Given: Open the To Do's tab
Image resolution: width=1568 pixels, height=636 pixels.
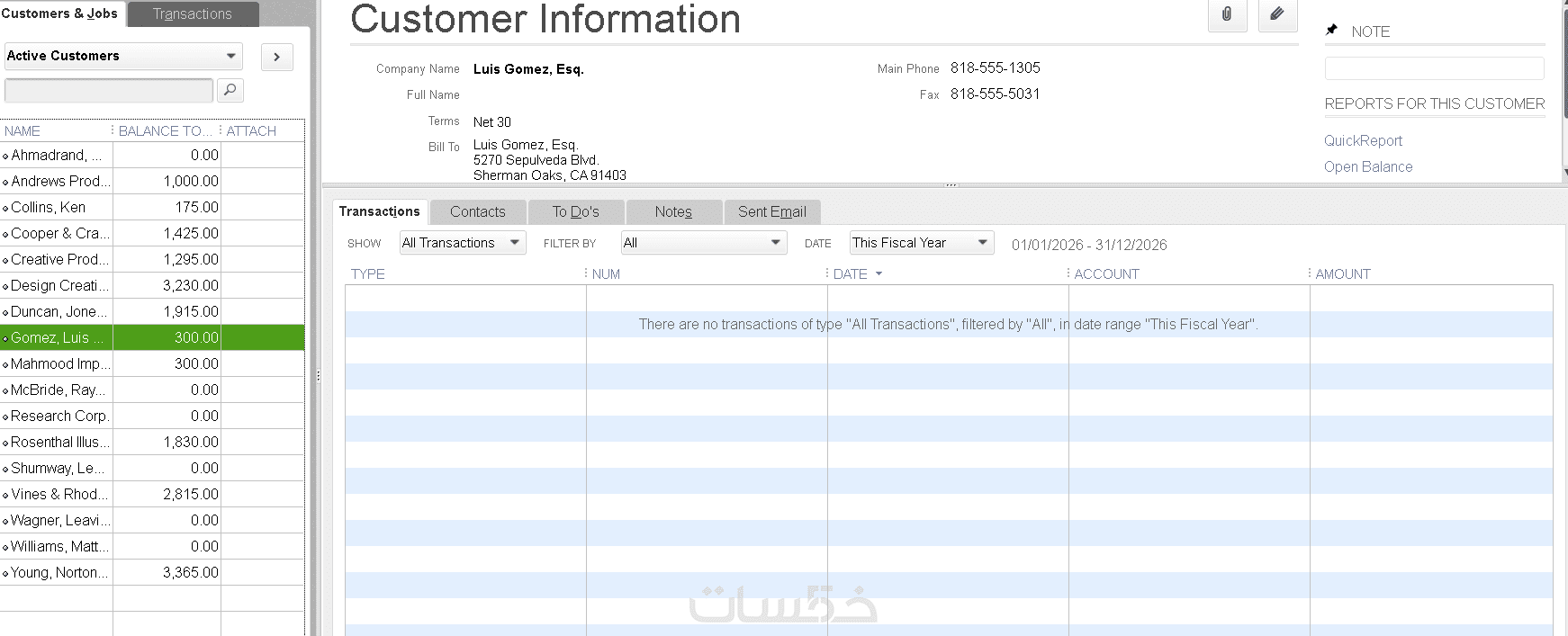Looking at the screenshot, I should [x=576, y=212].
